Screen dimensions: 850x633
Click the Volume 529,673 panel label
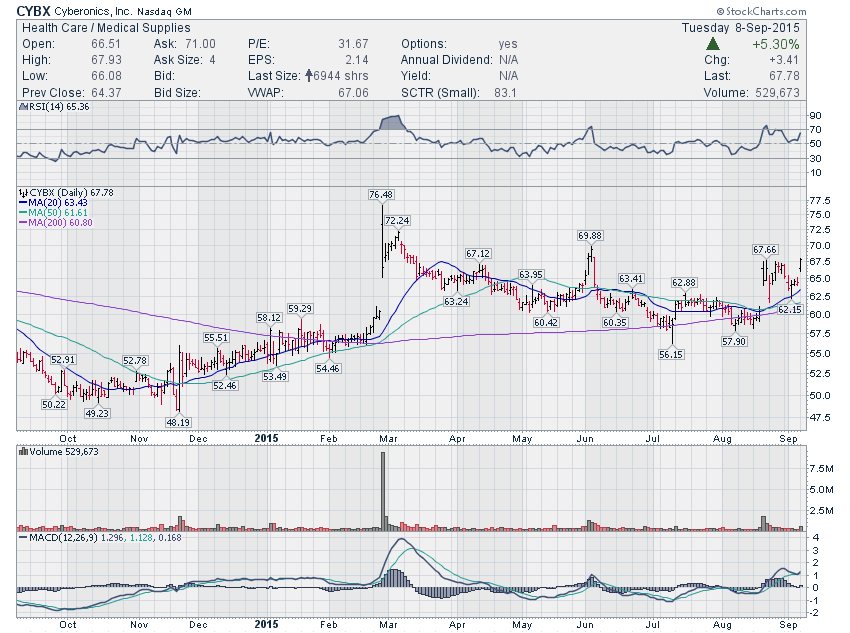(63, 451)
